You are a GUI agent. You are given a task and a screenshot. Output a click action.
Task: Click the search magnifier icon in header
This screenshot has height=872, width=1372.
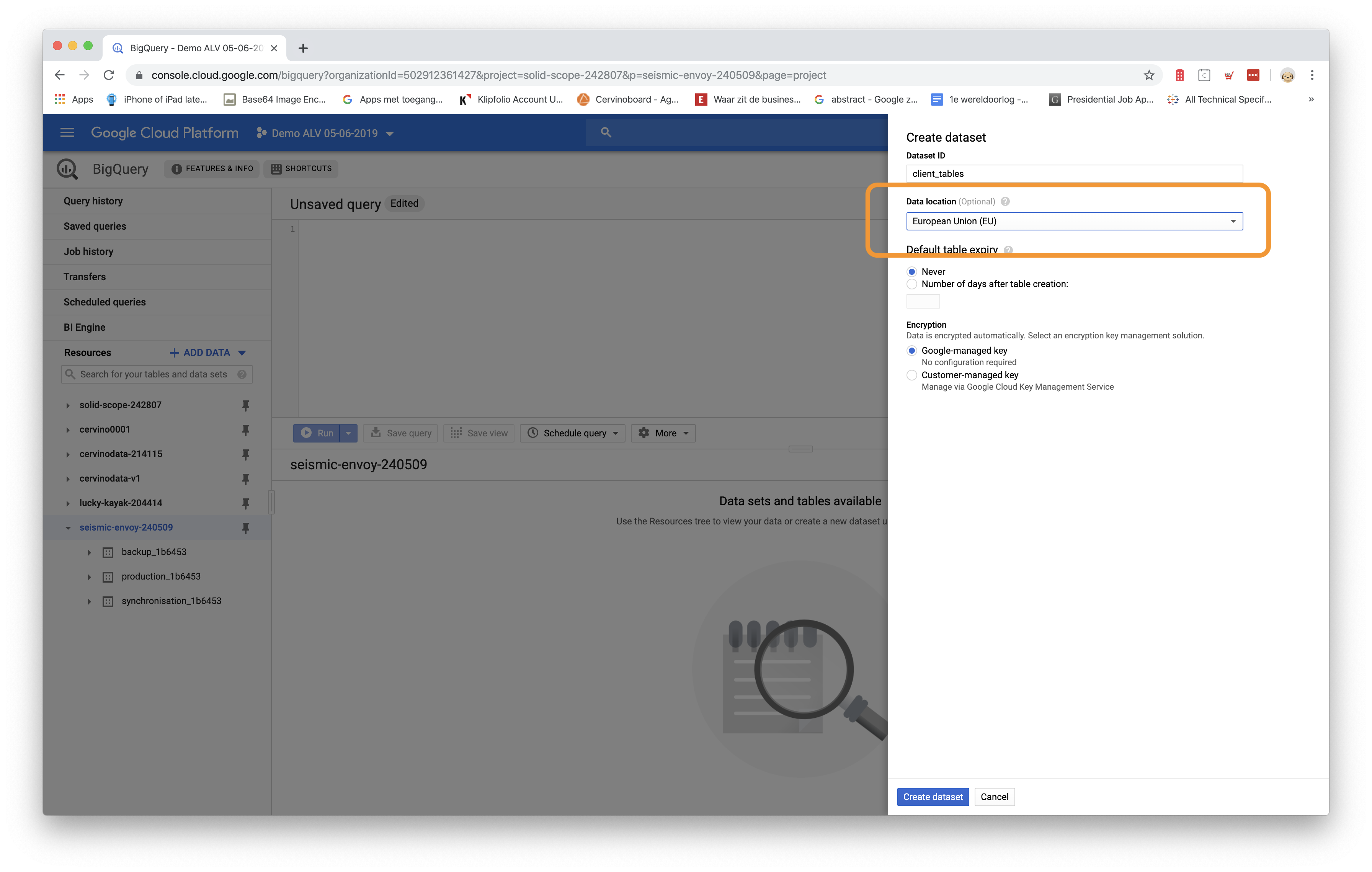coord(606,132)
